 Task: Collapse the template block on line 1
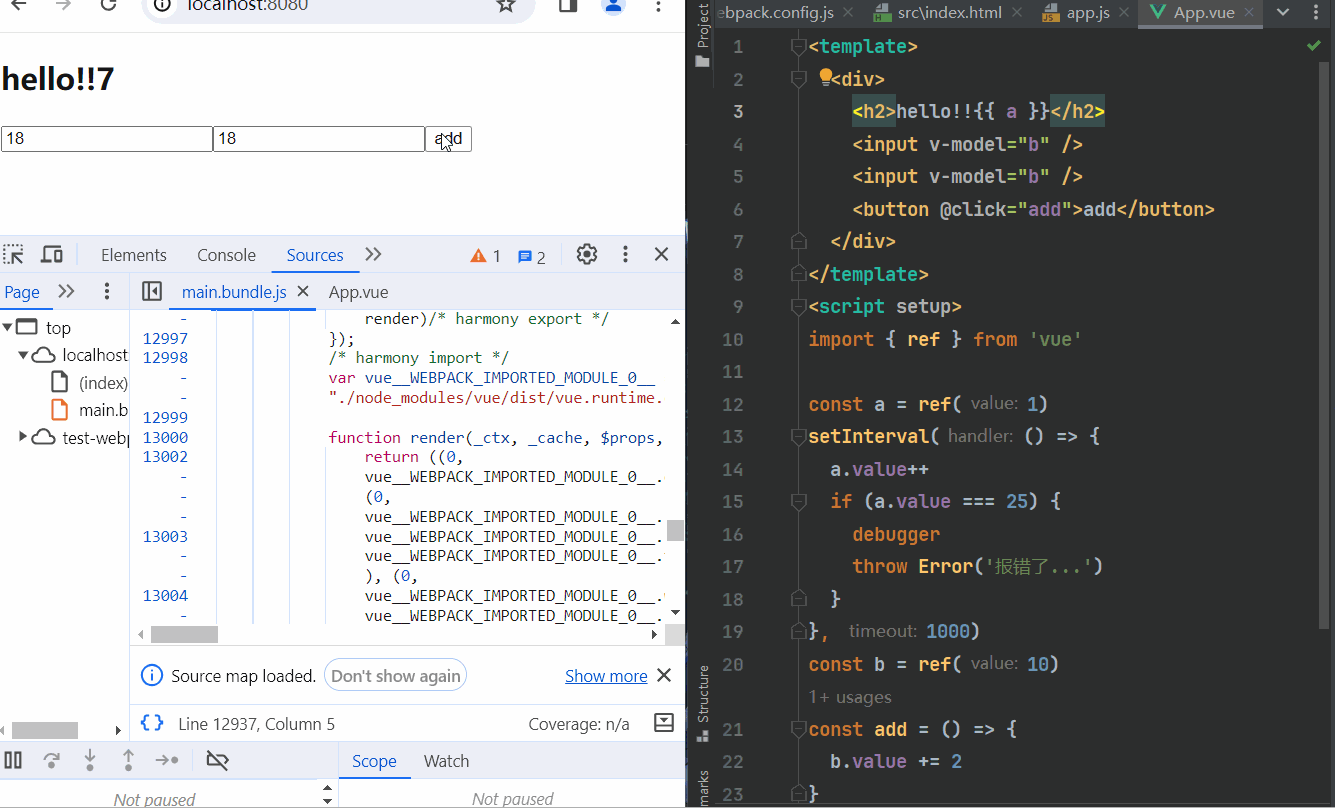[x=798, y=46]
